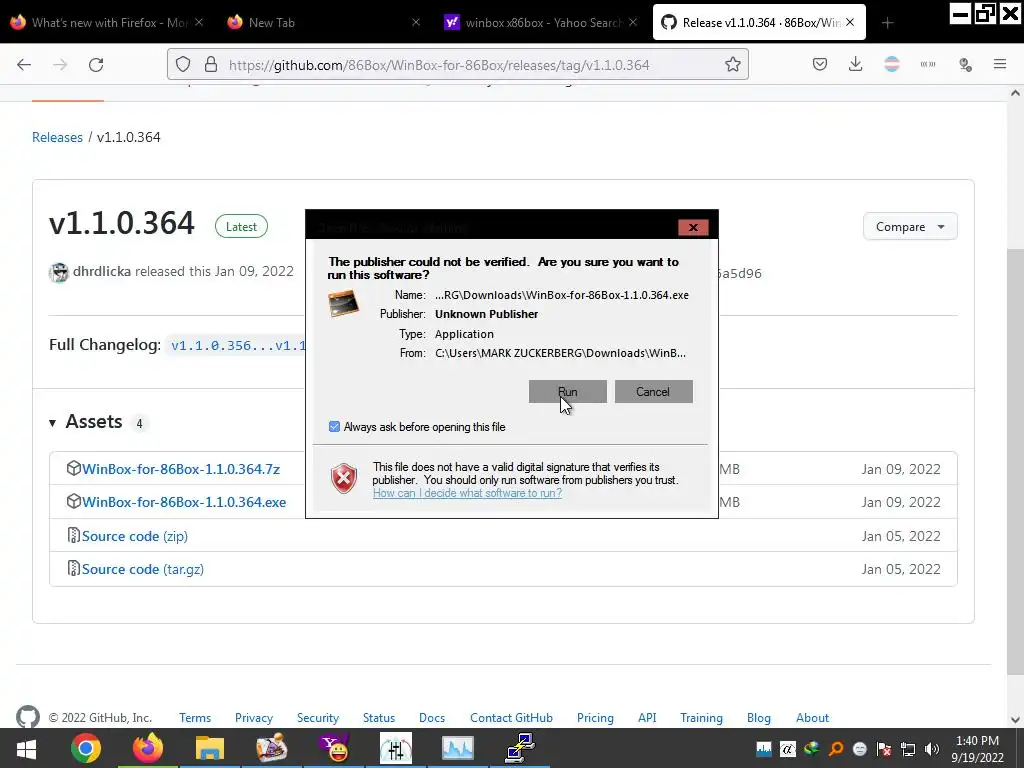Open Contact GitHub footer link
The height and width of the screenshot is (768, 1024).
(x=511, y=718)
